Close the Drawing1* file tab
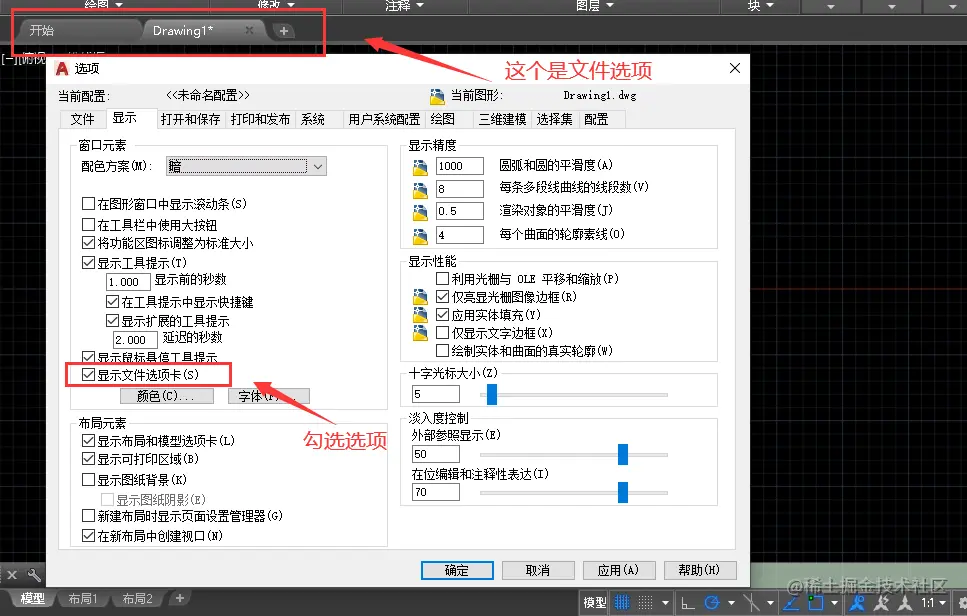 click(x=249, y=30)
